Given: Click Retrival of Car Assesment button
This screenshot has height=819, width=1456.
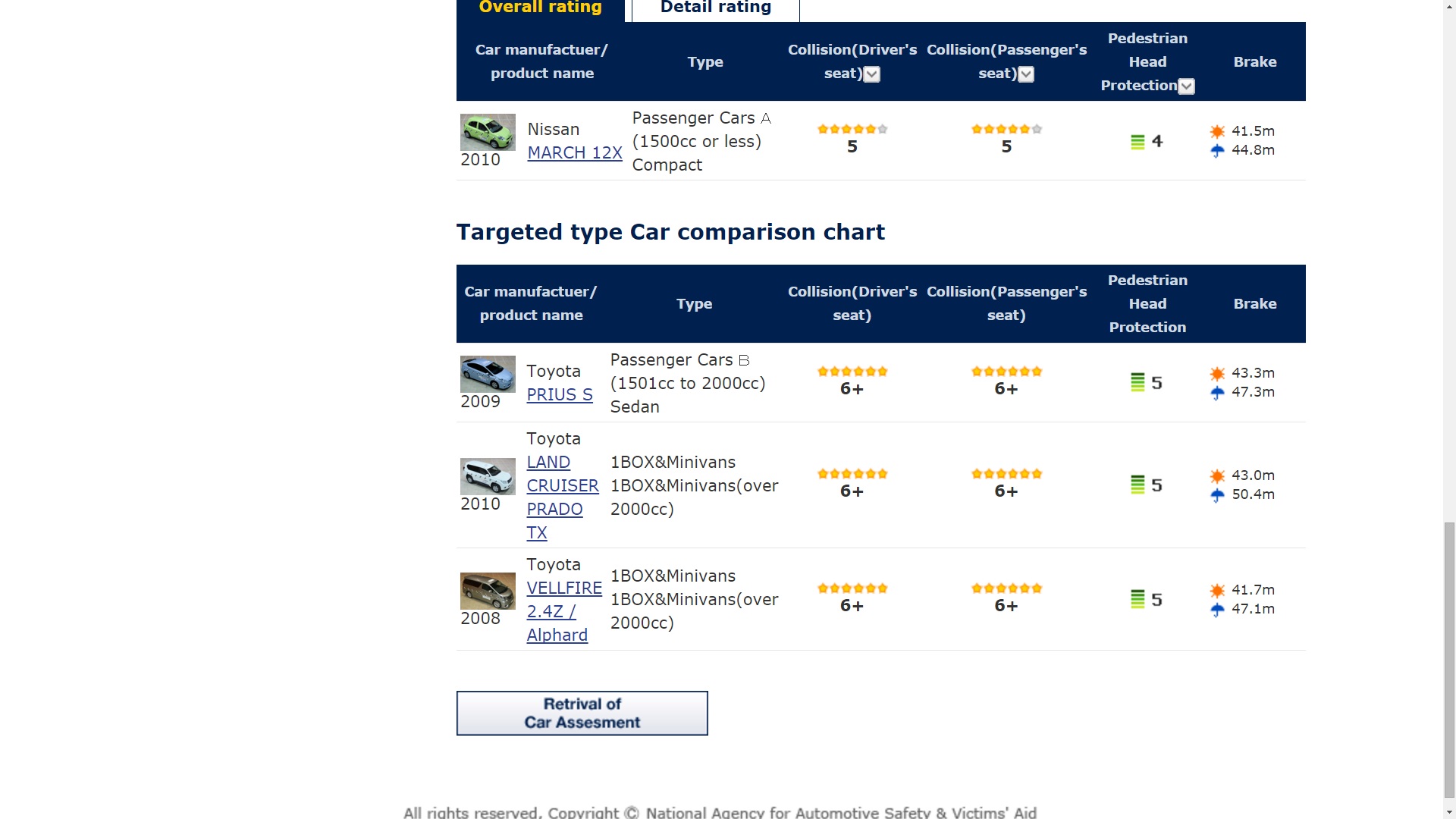Looking at the screenshot, I should coord(582,713).
